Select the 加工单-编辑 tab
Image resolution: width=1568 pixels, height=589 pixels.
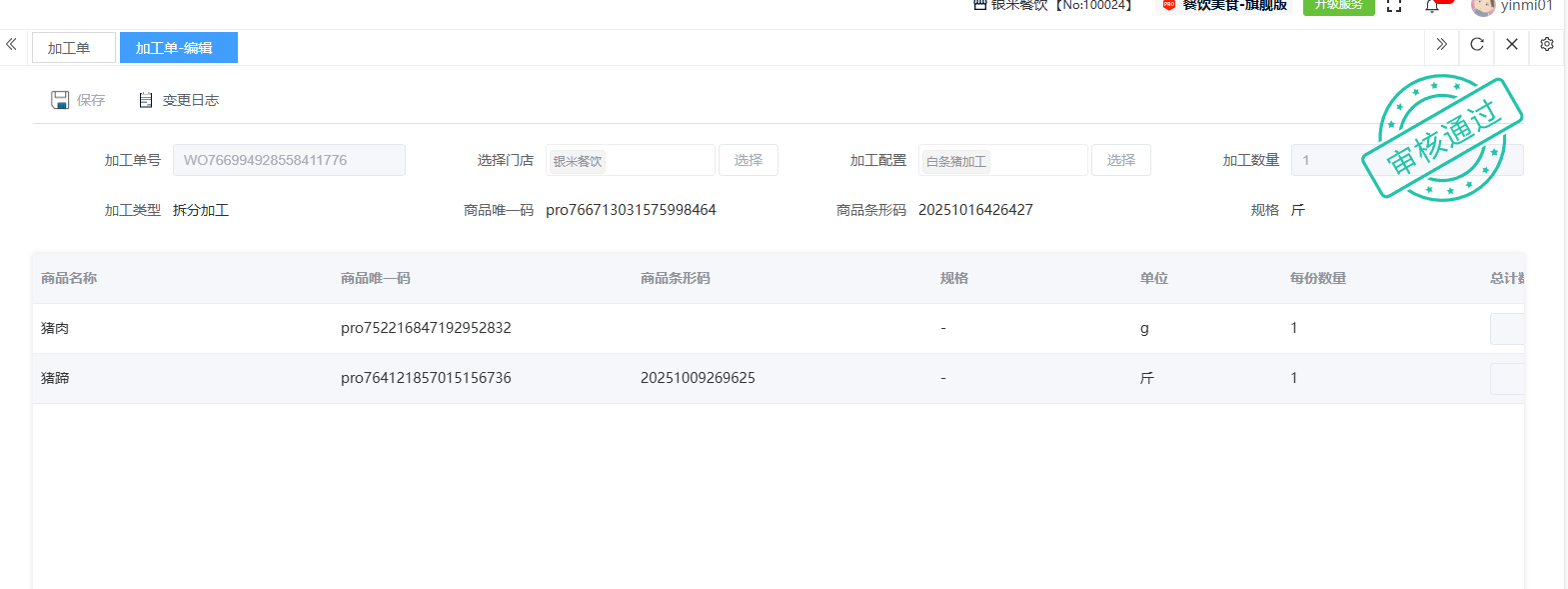[x=175, y=48]
